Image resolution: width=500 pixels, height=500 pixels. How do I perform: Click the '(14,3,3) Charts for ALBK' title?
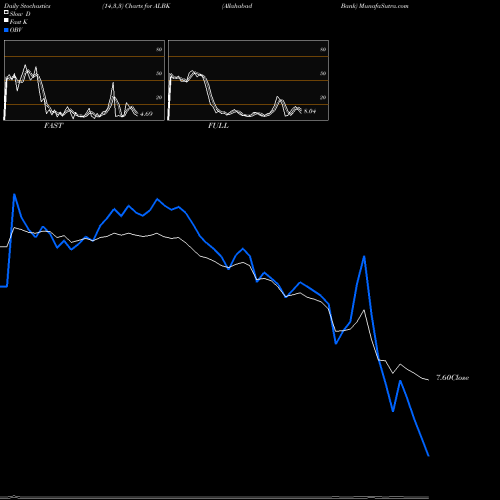(136, 6)
